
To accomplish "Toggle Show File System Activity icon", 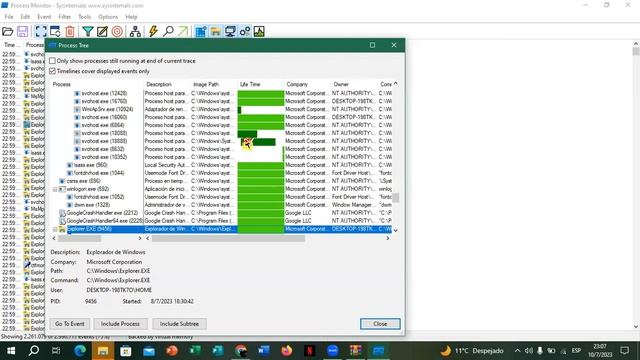I will coord(216,31).
